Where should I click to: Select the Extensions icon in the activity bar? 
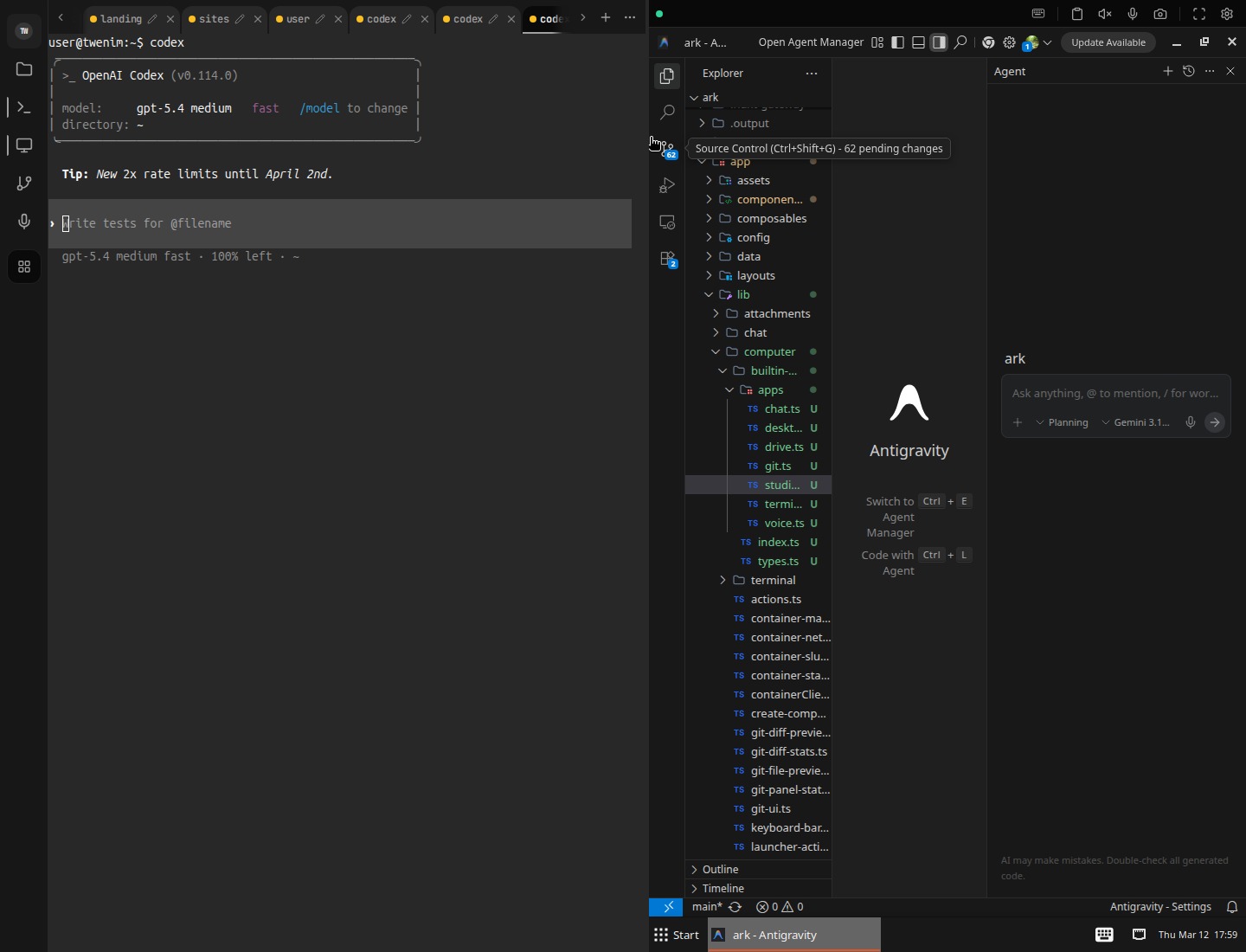(x=668, y=259)
